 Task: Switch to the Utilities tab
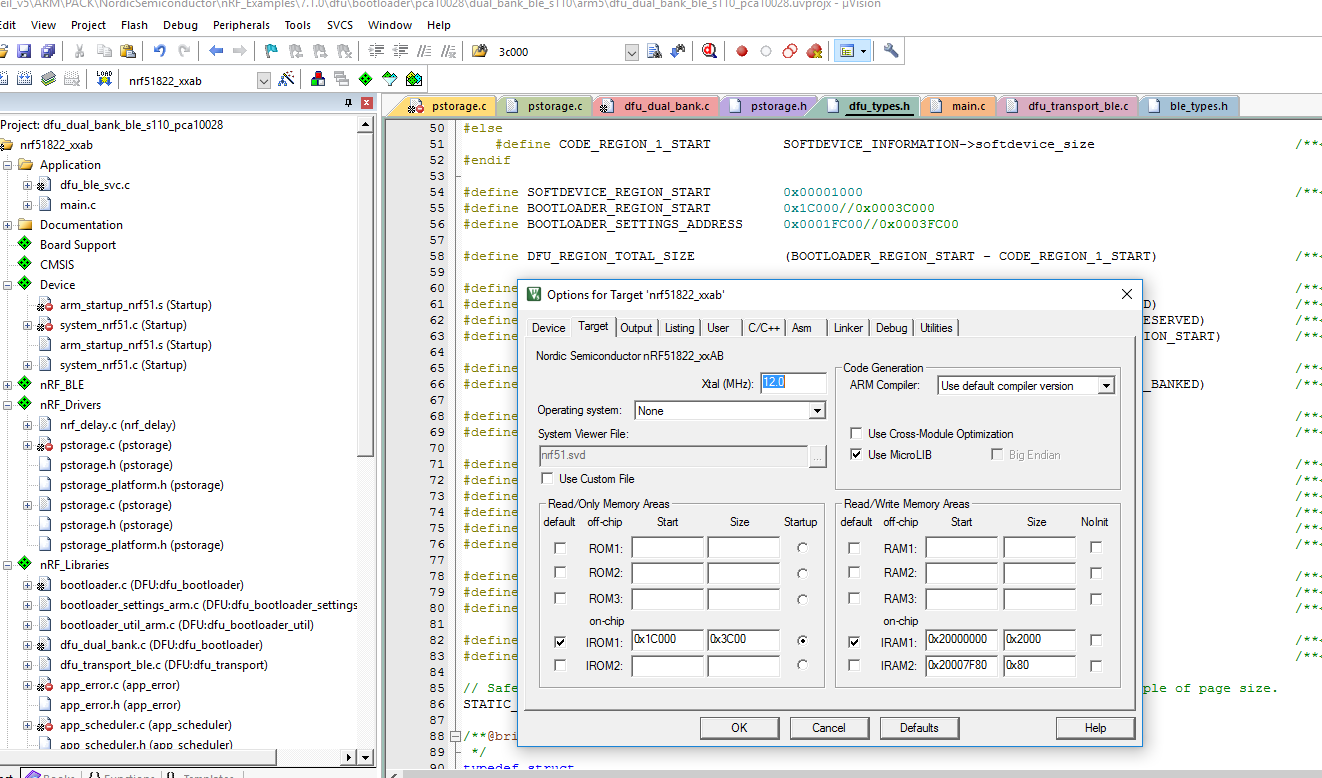pyautogui.click(x=936, y=328)
